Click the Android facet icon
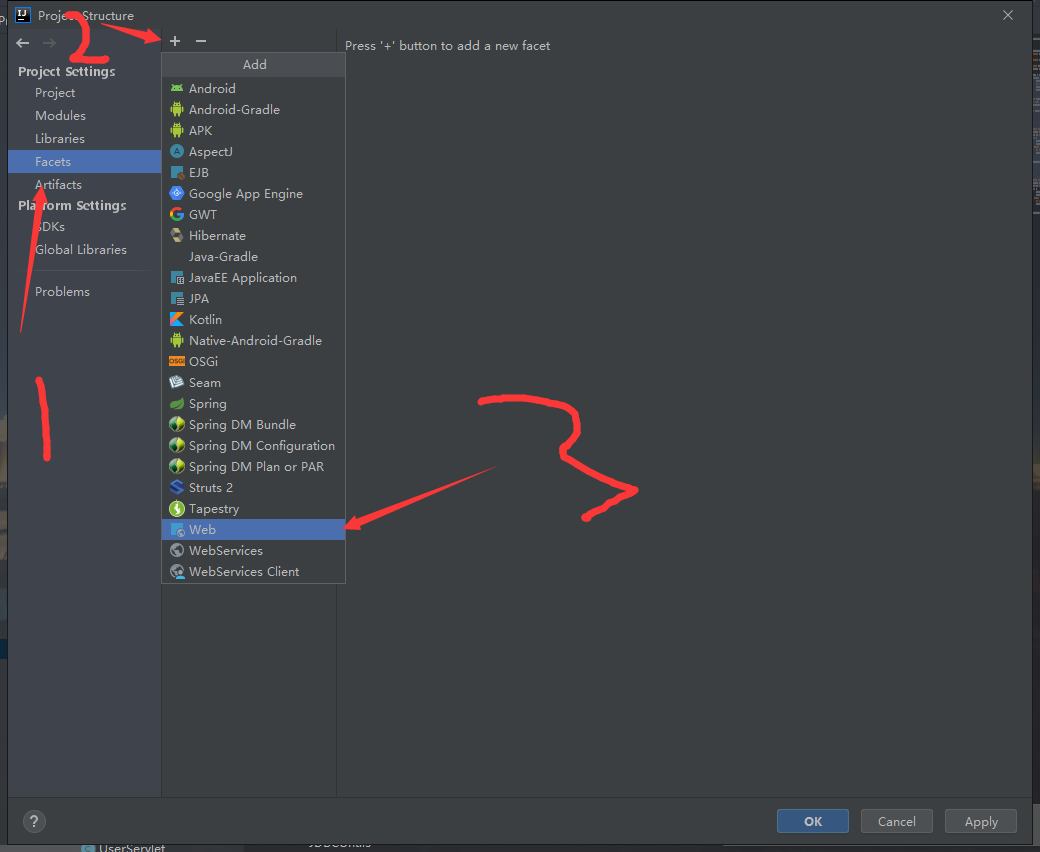 pyautogui.click(x=176, y=88)
